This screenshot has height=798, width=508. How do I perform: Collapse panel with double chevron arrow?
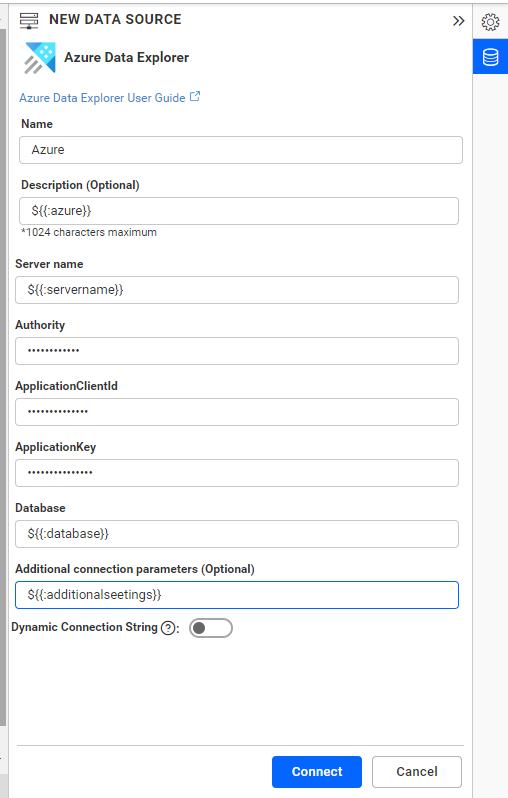[x=458, y=21]
